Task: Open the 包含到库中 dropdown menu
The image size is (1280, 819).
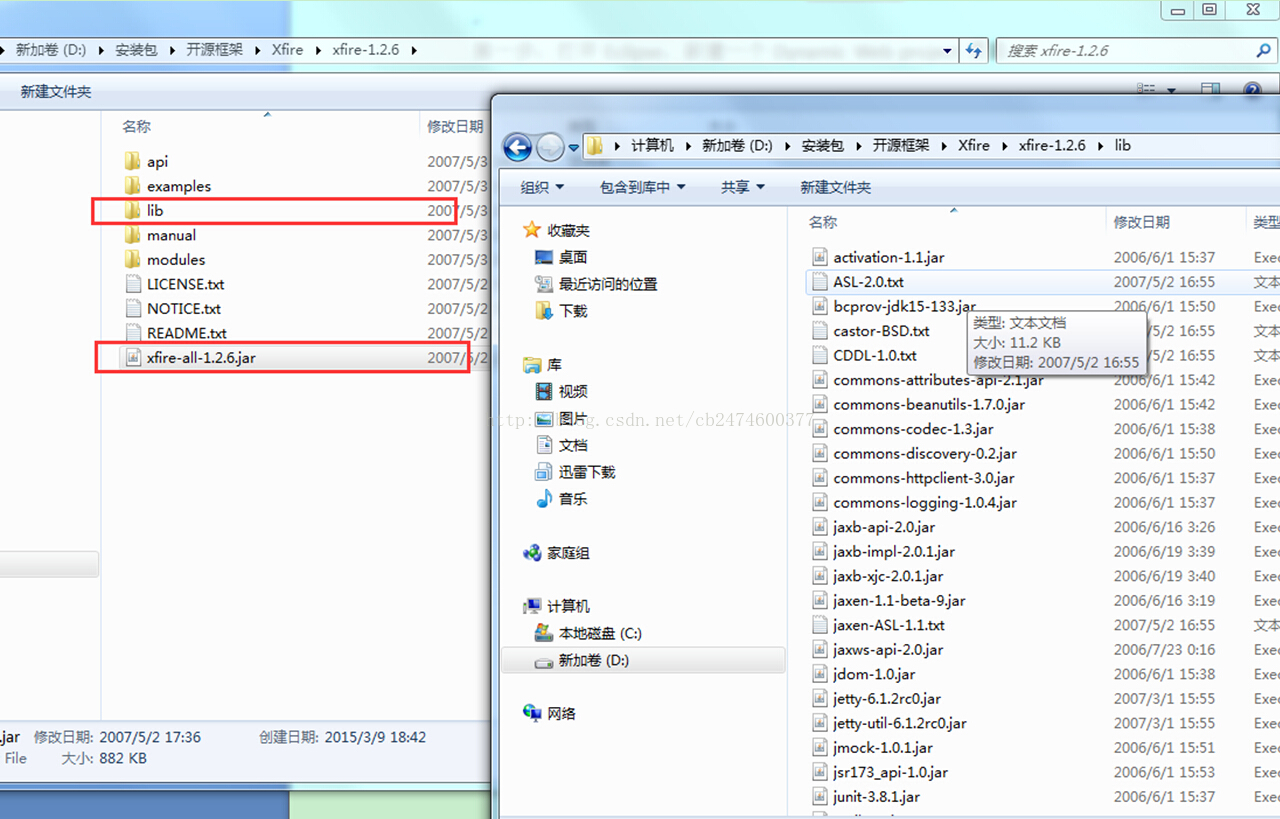Action: coord(643,187)
